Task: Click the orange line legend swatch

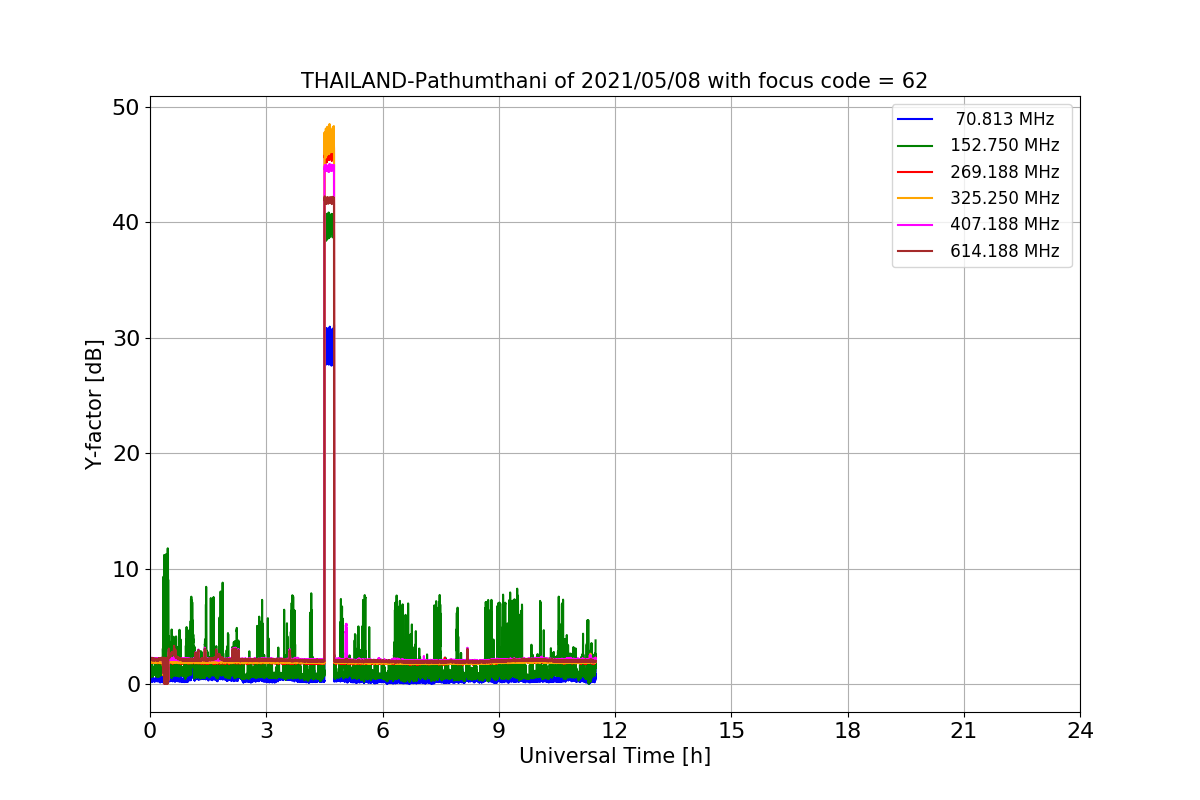Action: [916, 199]
